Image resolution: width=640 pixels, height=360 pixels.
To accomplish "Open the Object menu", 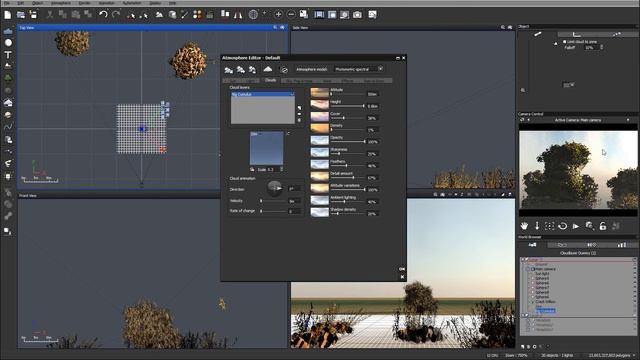I will point(38,3).
